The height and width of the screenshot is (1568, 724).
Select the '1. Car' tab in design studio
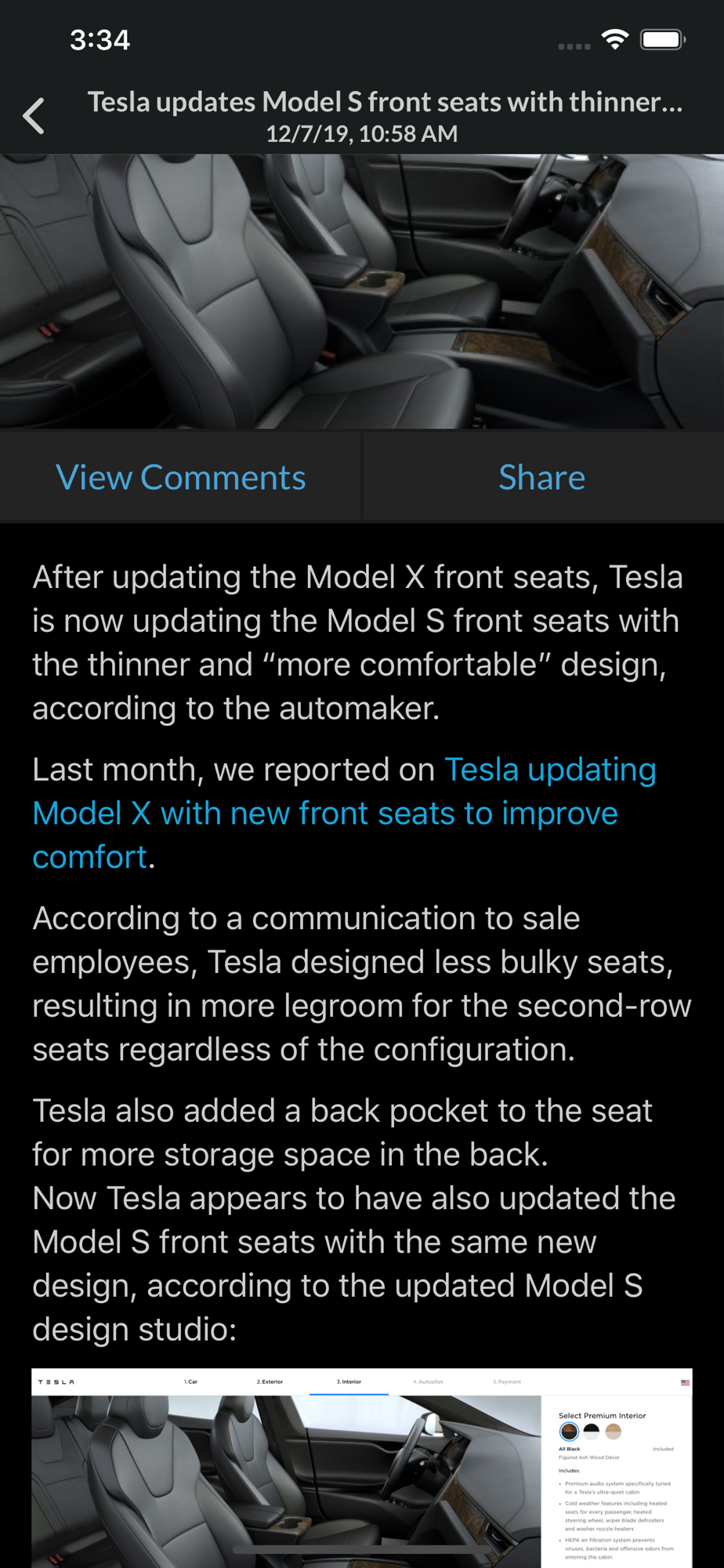click(190, 1381)
